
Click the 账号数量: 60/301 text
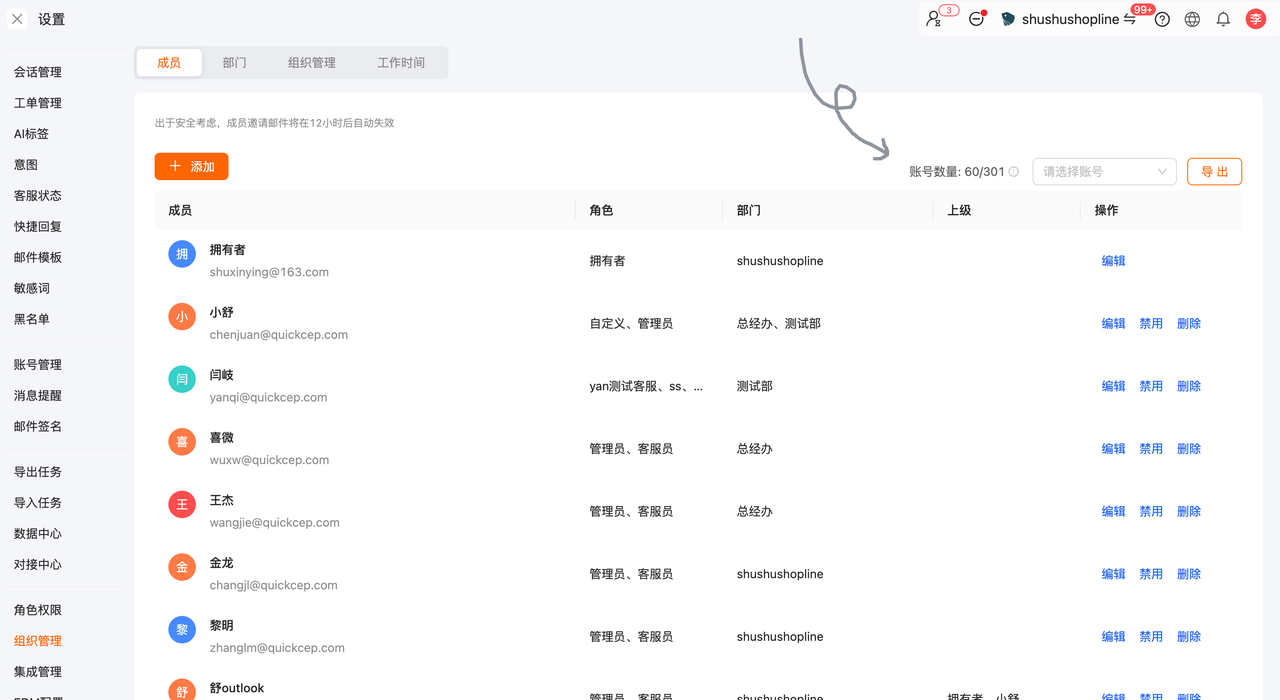pyautogui.click(x=957, y=172)
